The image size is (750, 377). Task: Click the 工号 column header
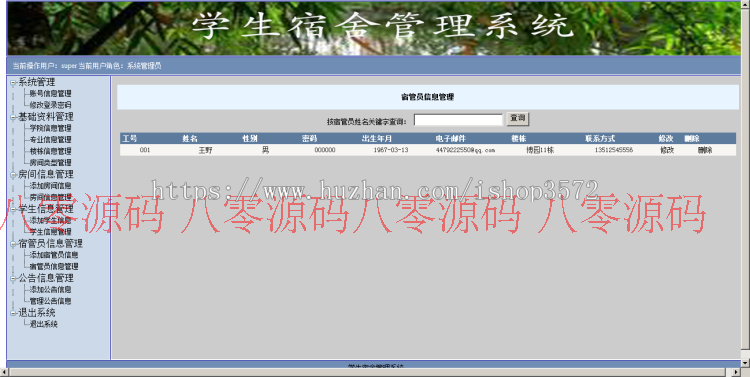pos(130,139)
